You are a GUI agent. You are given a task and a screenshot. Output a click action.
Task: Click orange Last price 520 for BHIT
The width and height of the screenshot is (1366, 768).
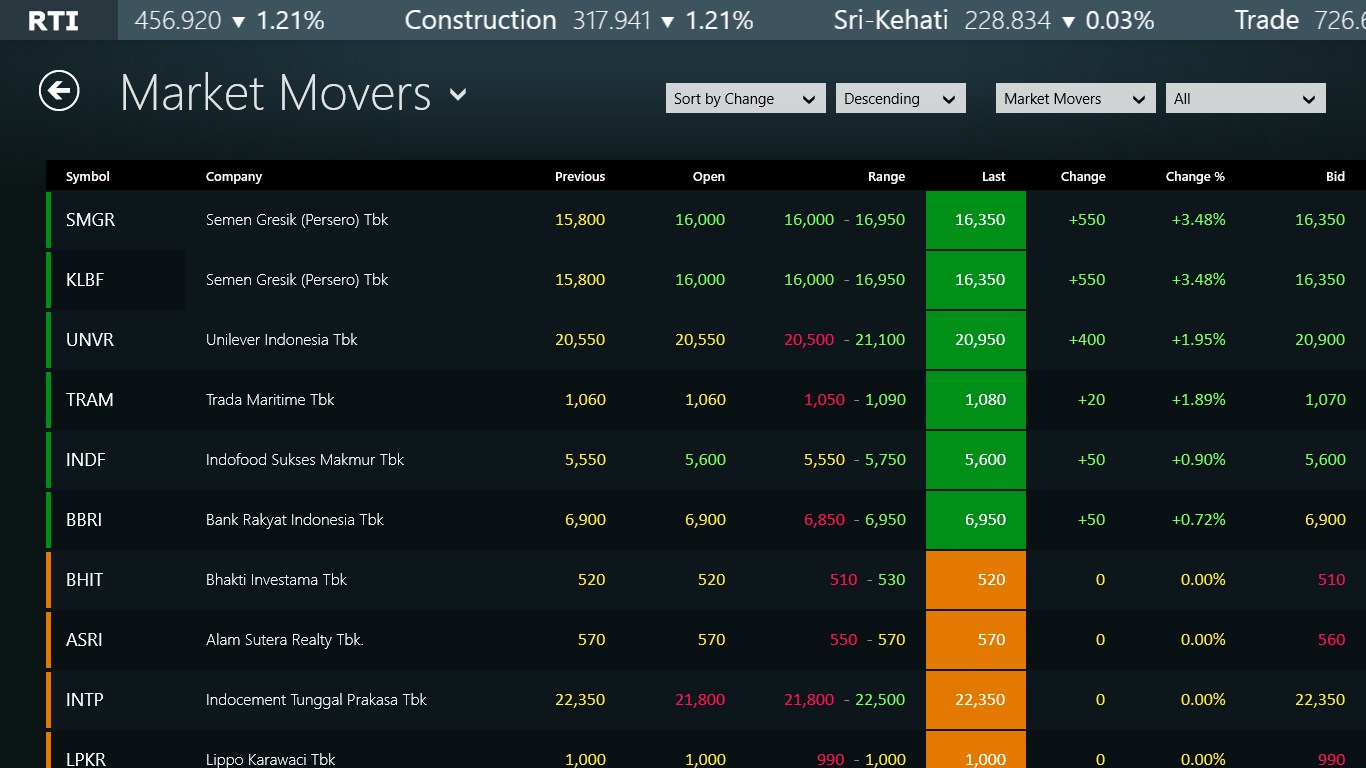tap(977, 580)
